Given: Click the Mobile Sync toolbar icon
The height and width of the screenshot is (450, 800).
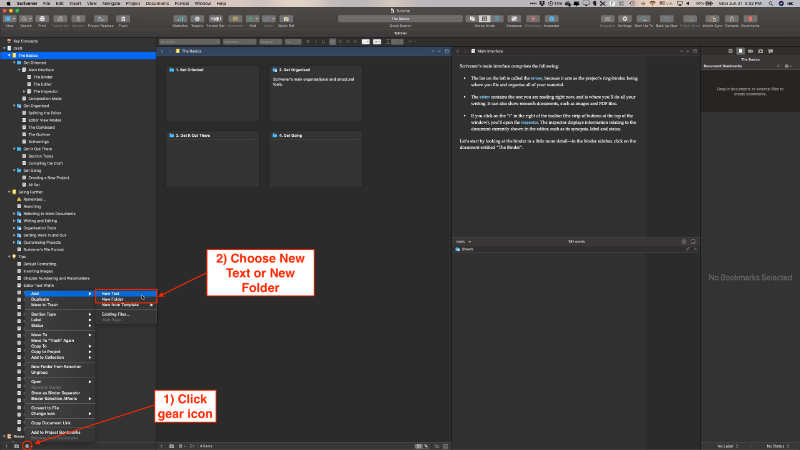Looking at the screenshot, I should pos(712,19).
